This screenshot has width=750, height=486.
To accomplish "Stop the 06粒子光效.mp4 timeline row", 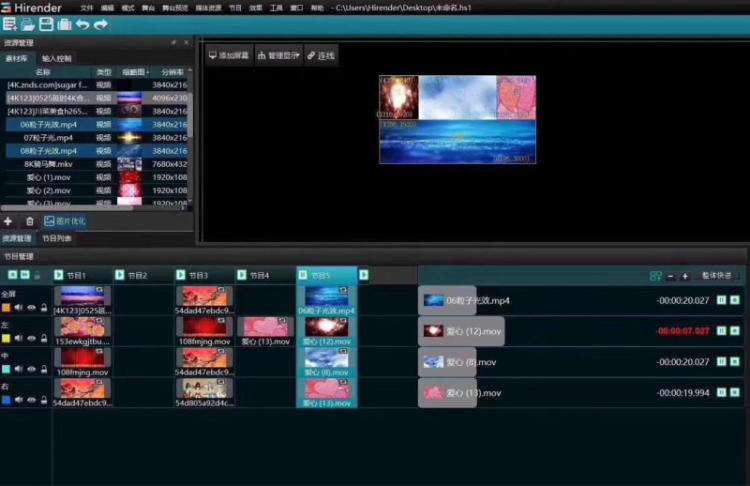I will (735, 300).
